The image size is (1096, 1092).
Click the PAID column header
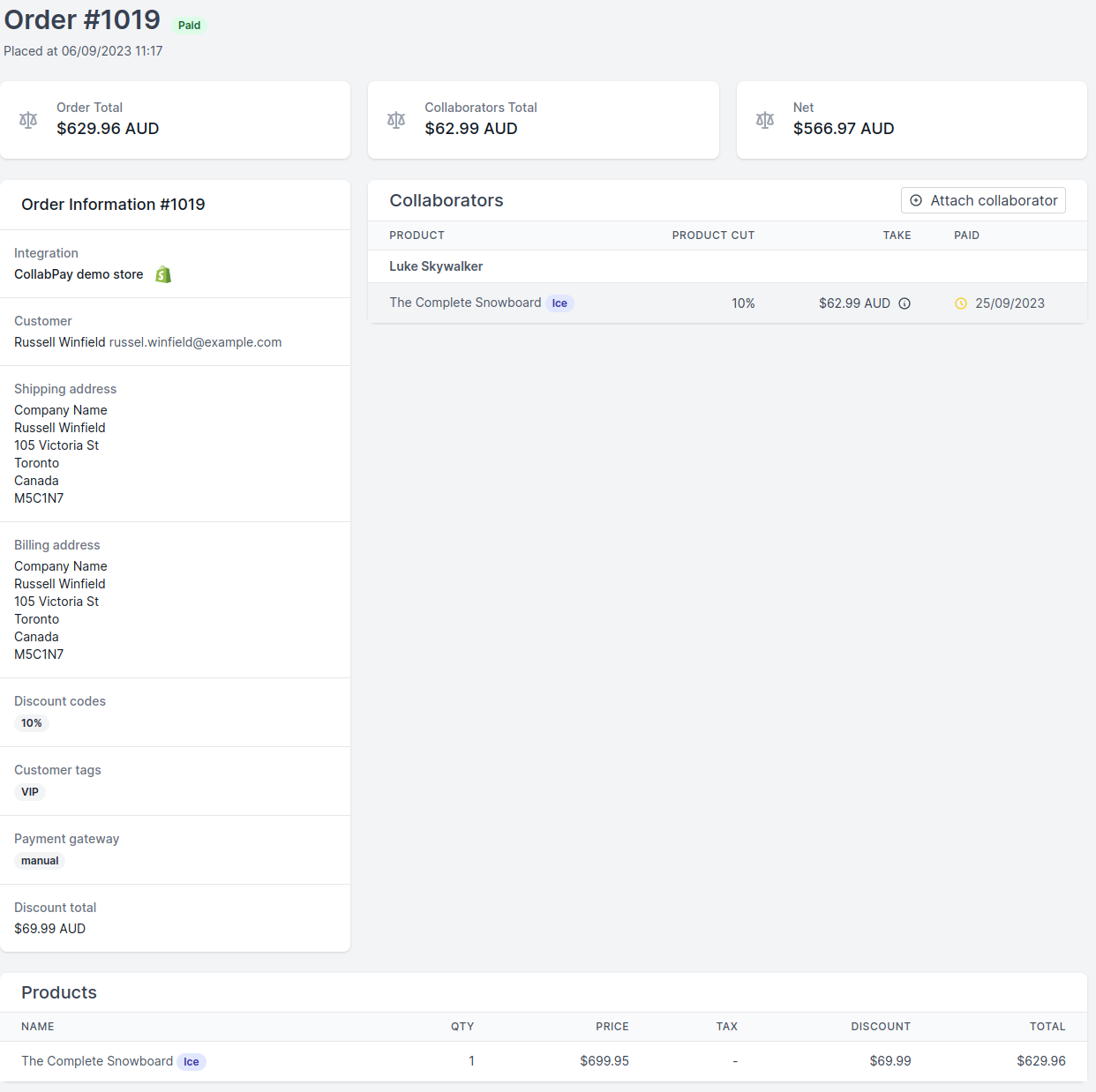tap(966, 236)
